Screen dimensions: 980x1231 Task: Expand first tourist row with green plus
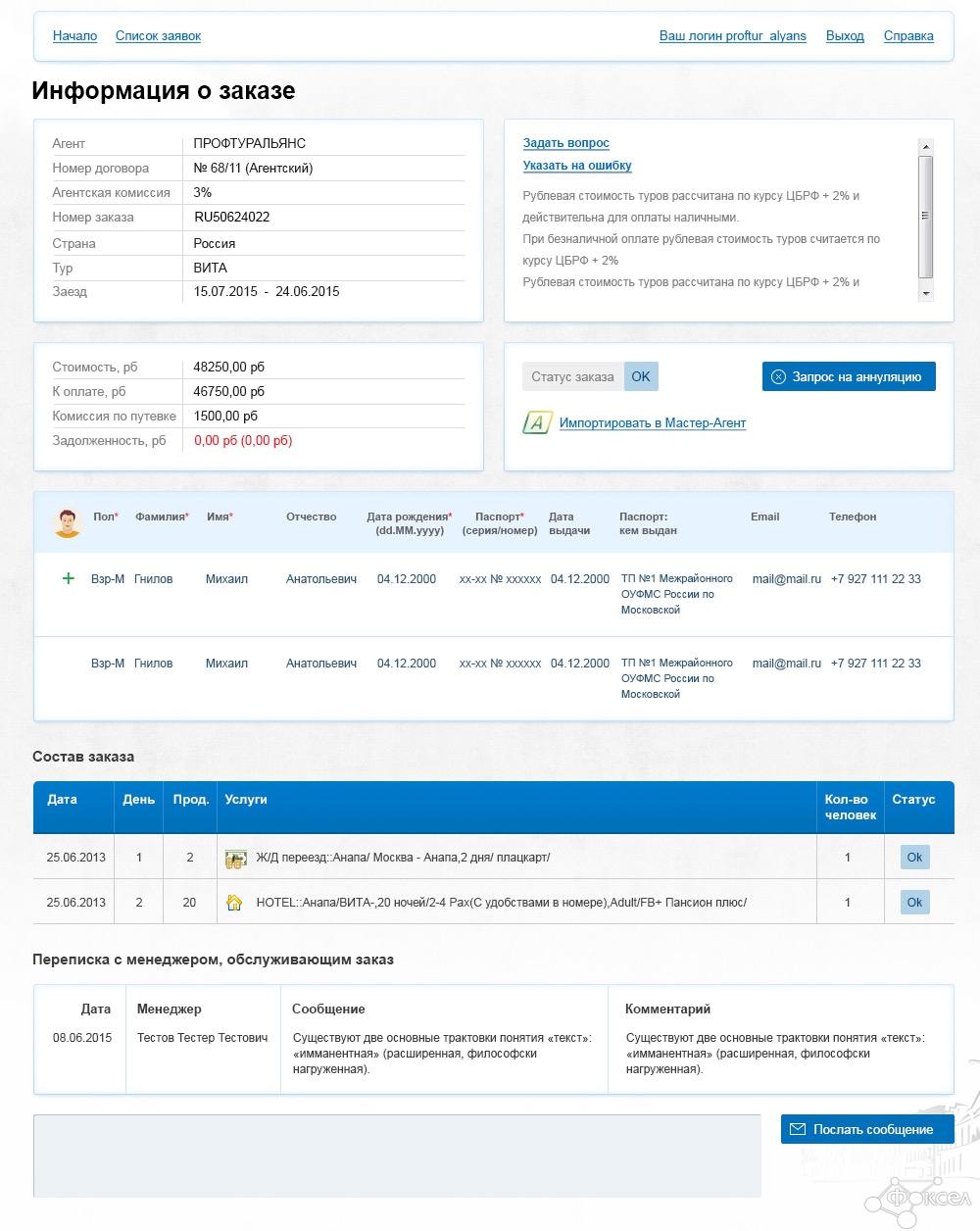click(69, 578)
